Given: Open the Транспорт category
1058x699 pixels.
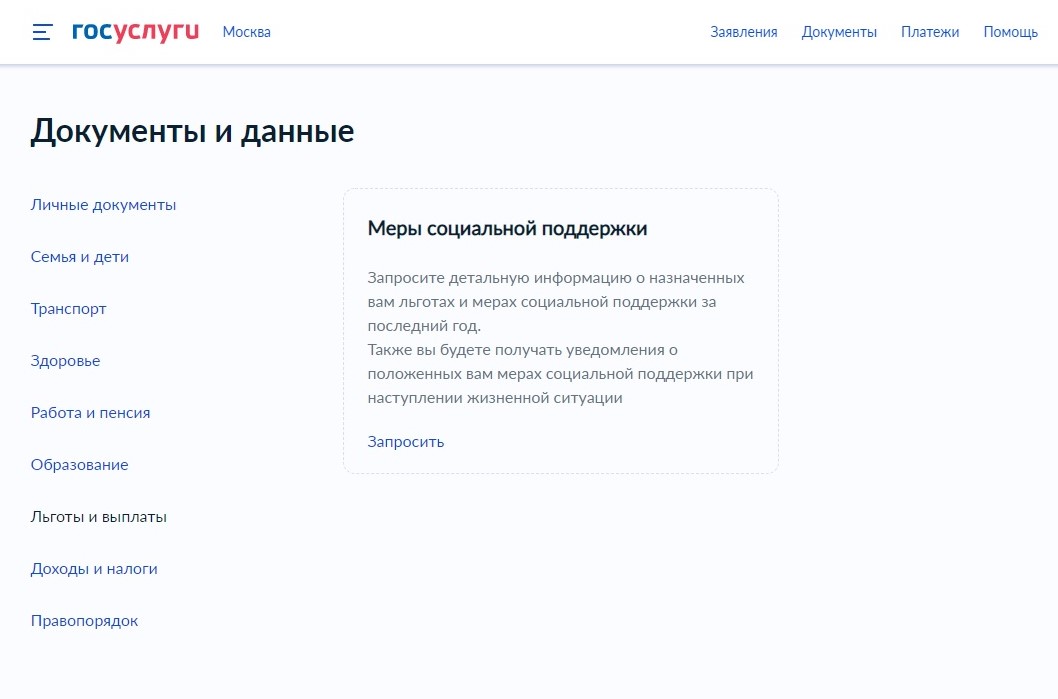Looking at the screenshot, I should point(68,309).
